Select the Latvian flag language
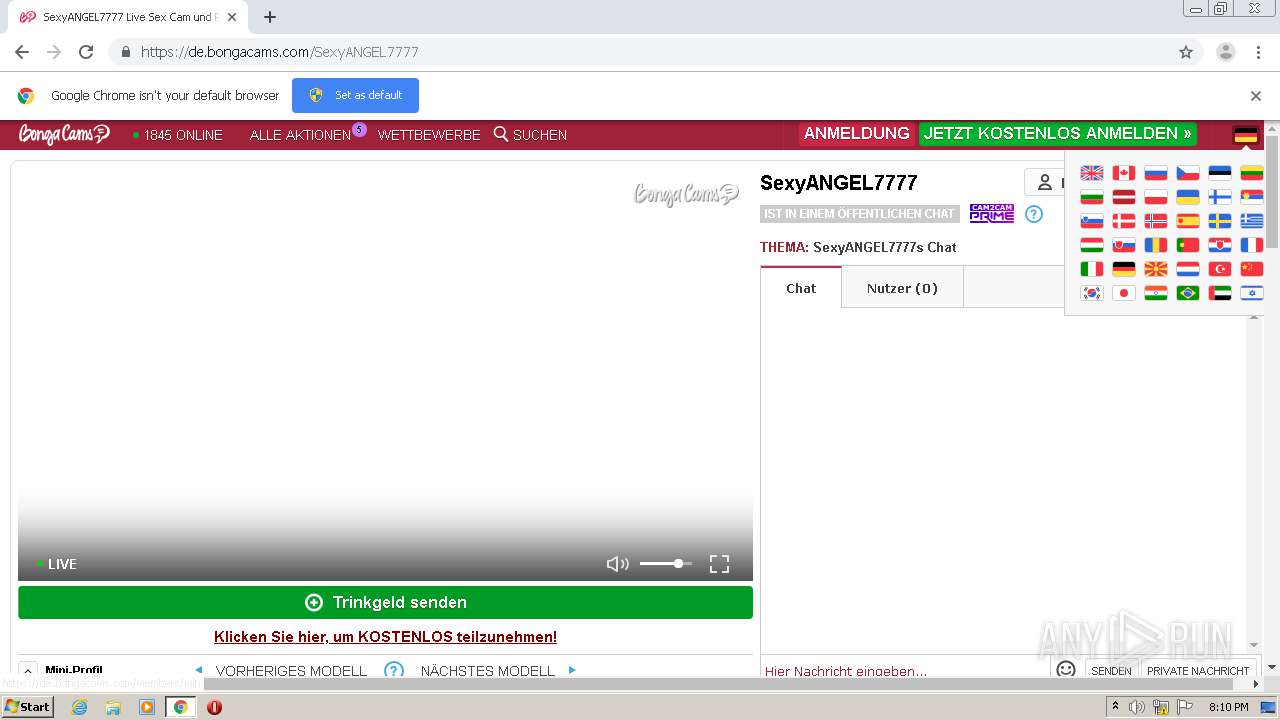The height and width of the screenshot is (720, 1280). pos(1124,197)
